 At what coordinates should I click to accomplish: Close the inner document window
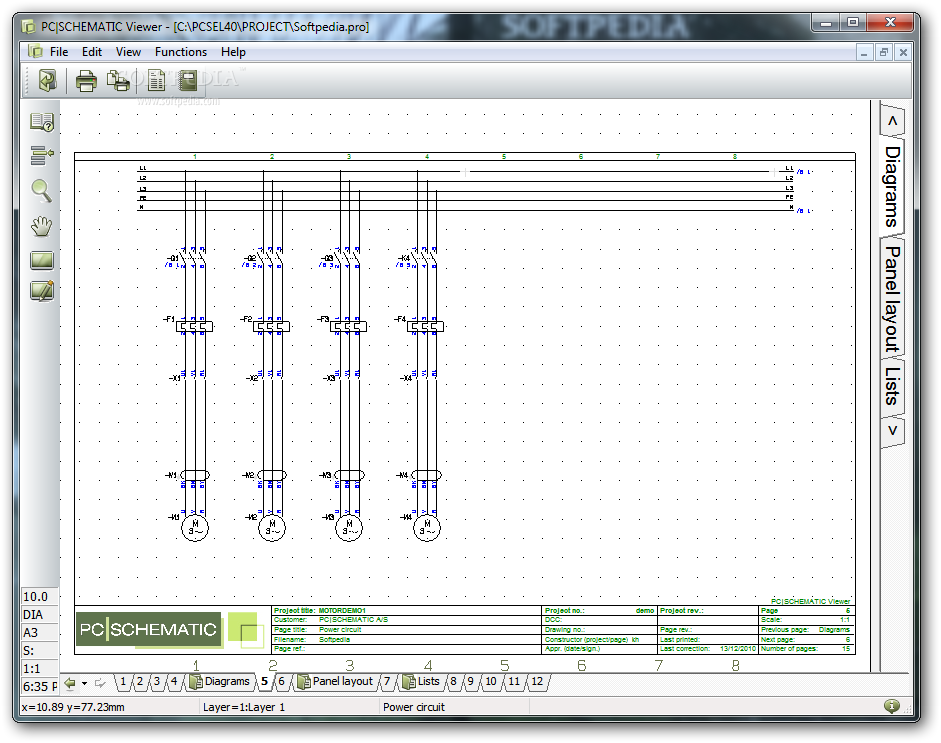(x=903, y=53)
